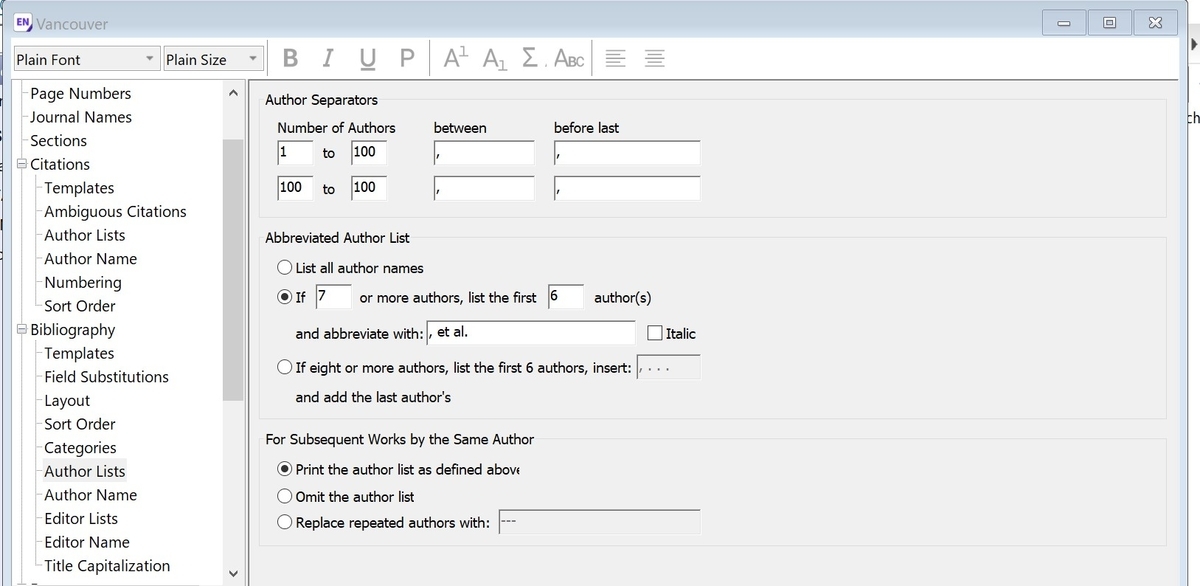Open the Plain Size dropdown
Viewport: 1200px width, 586px height.
click(x=212, y=59)
